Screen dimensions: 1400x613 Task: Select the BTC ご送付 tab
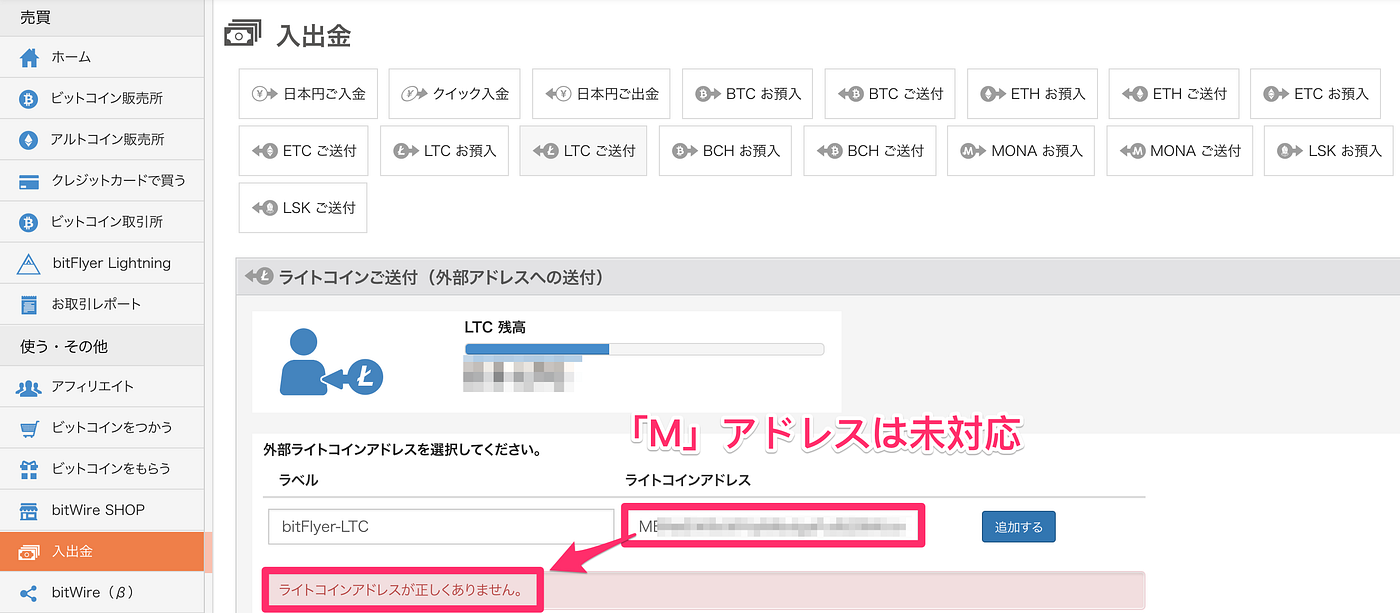pyautogui.click(x=890, y=94)
